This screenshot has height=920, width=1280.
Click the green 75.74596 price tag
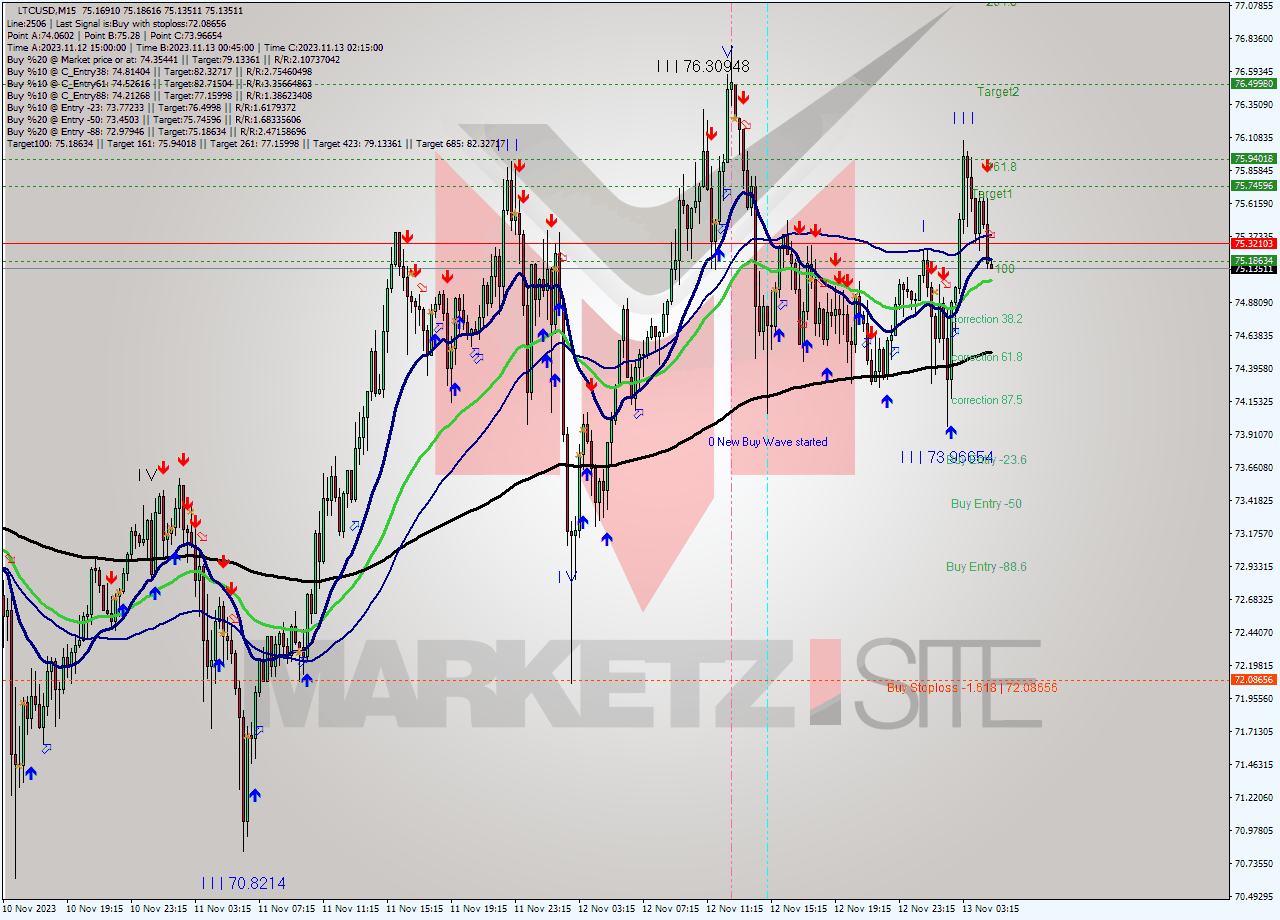click(x=1254, y=185)
